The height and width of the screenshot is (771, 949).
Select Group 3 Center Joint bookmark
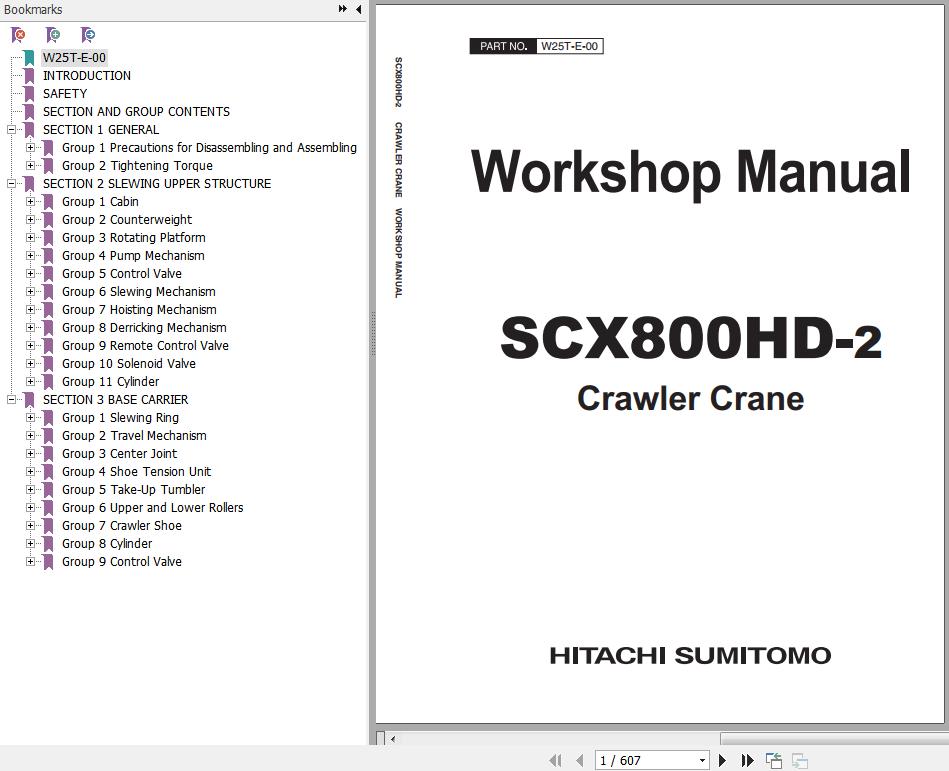(120, 453)
